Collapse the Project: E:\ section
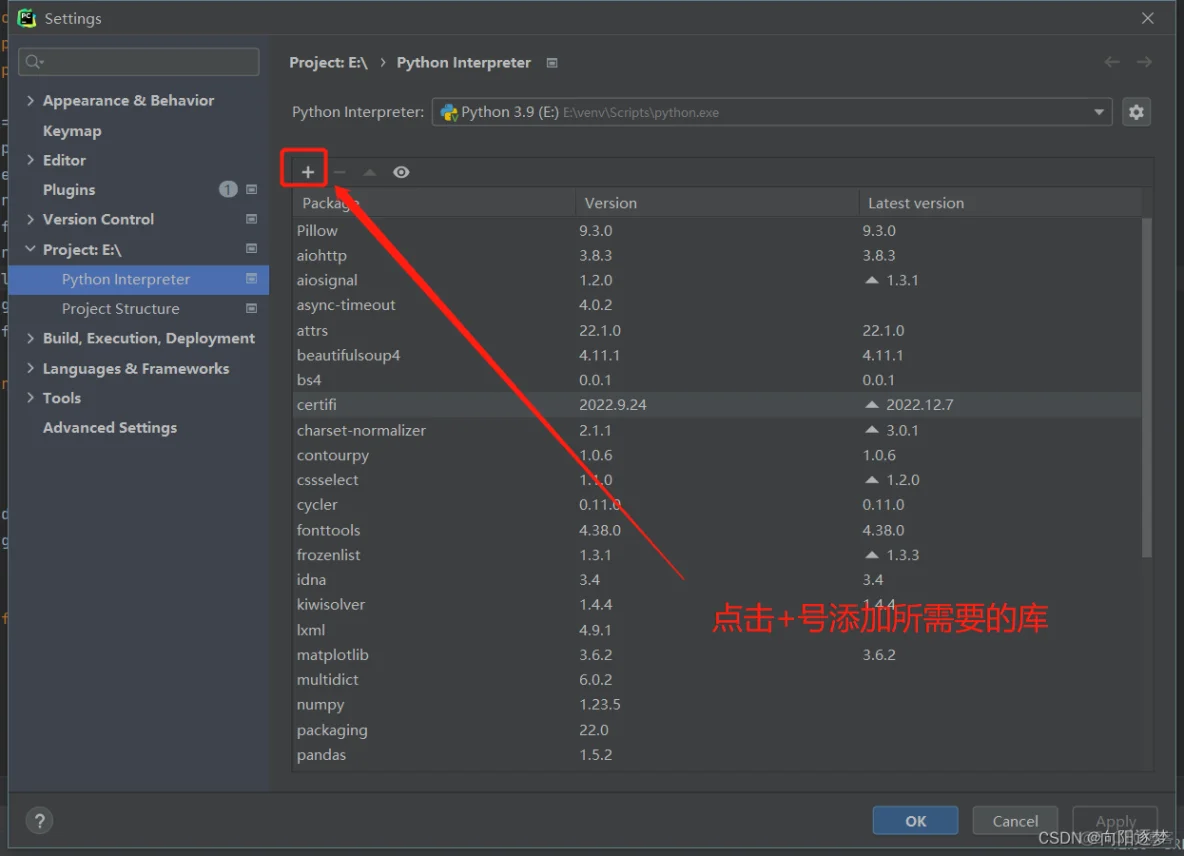Viewport: 1184px width, 856px height. pyautogui.click(x=30, y=249)
